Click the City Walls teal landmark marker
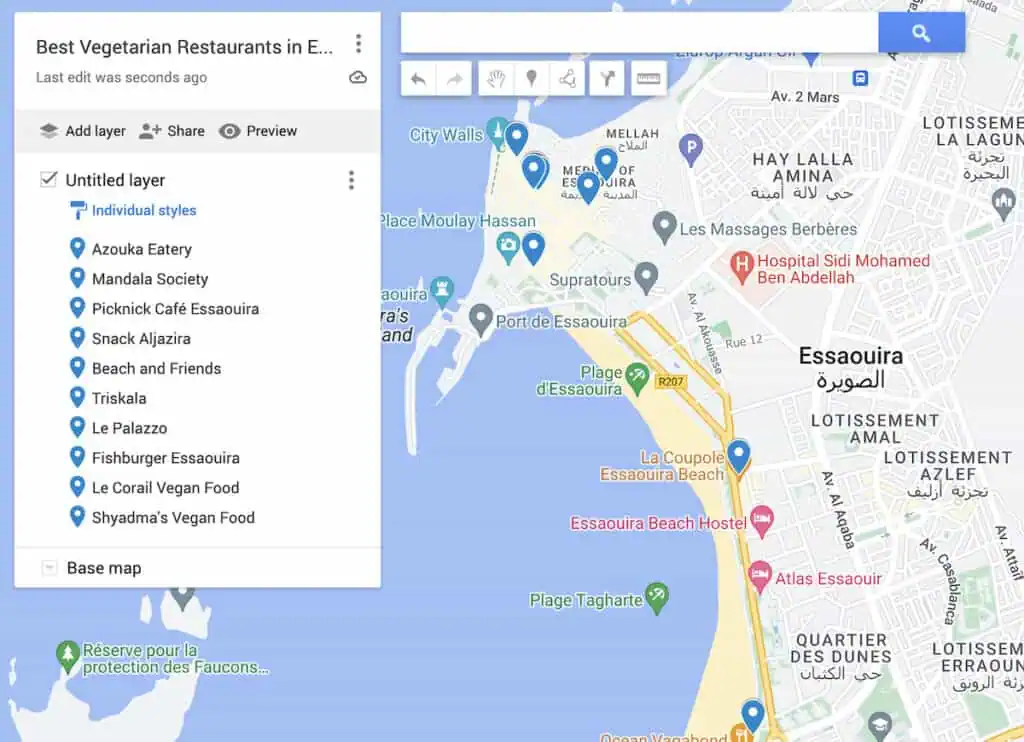 click(x=498, y=133)
